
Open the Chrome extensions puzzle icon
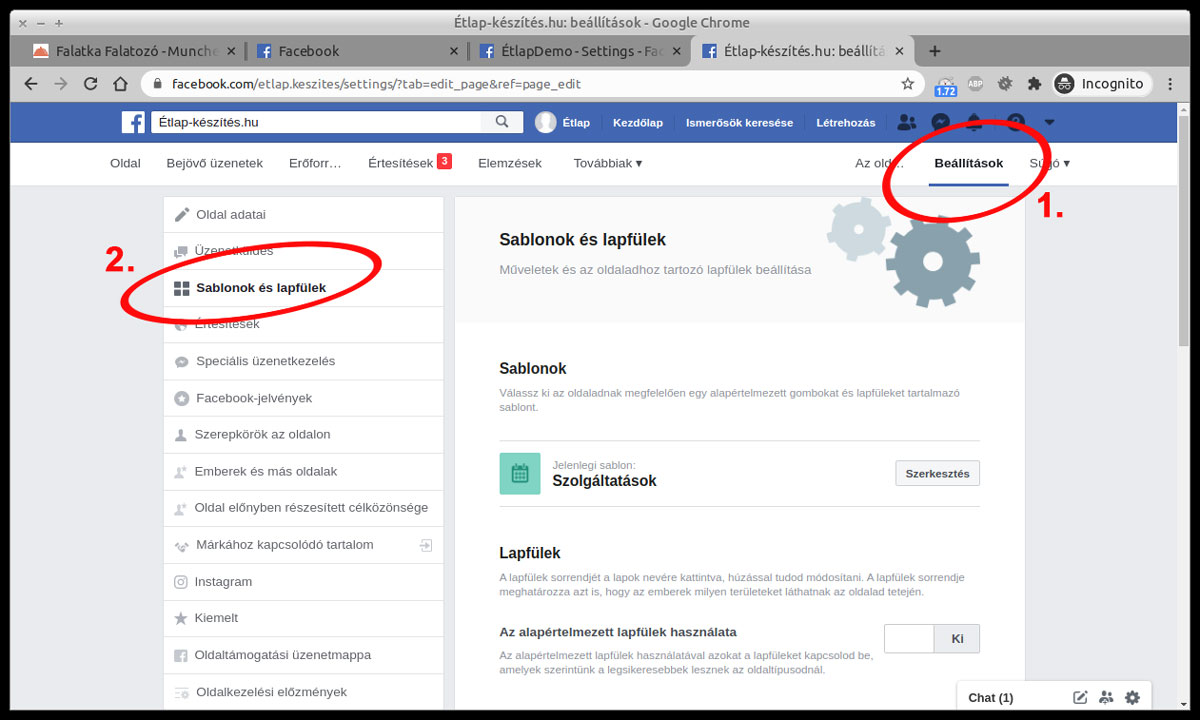click(x=1034, y=84)
